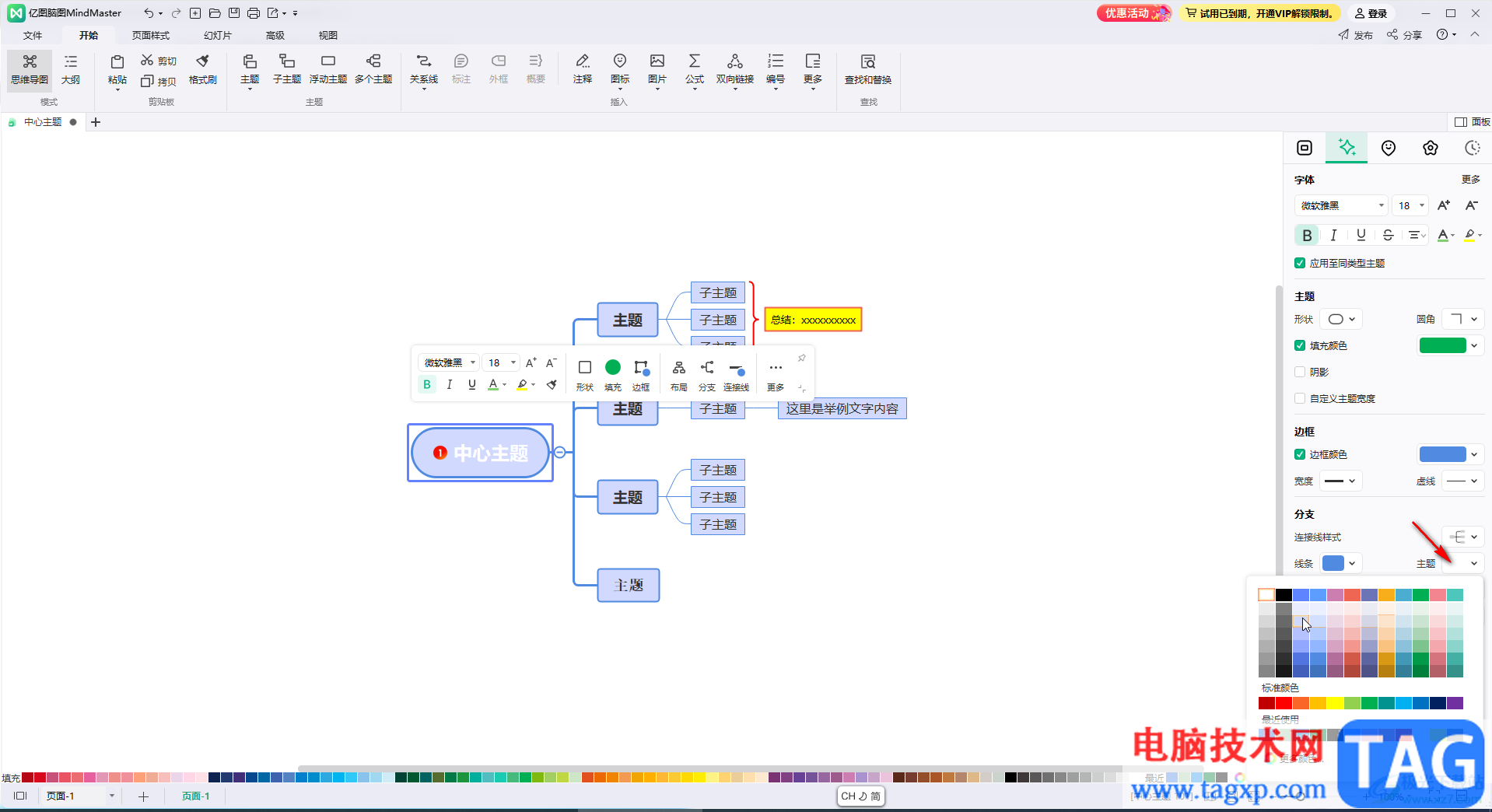Open the border width dropdown
The image size is (1492, 812).
(1341, 481)
